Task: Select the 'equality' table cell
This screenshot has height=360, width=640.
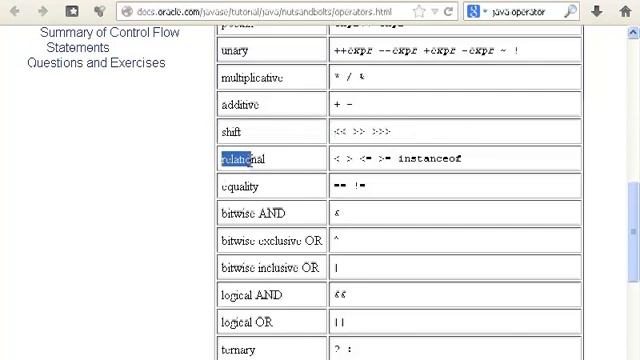Action: pyautogui.click(x=272, y=186)
